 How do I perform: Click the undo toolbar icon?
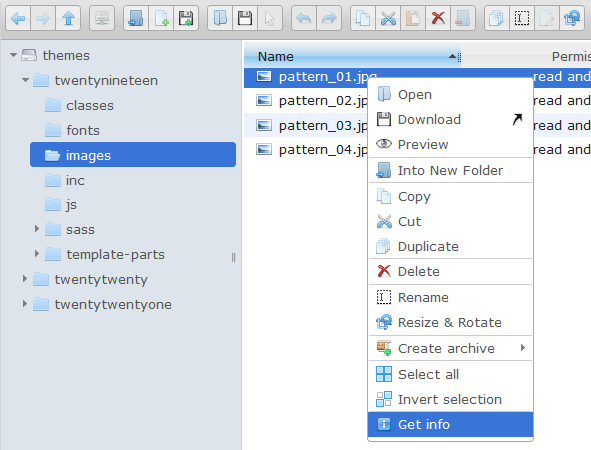tap(304, 18)
